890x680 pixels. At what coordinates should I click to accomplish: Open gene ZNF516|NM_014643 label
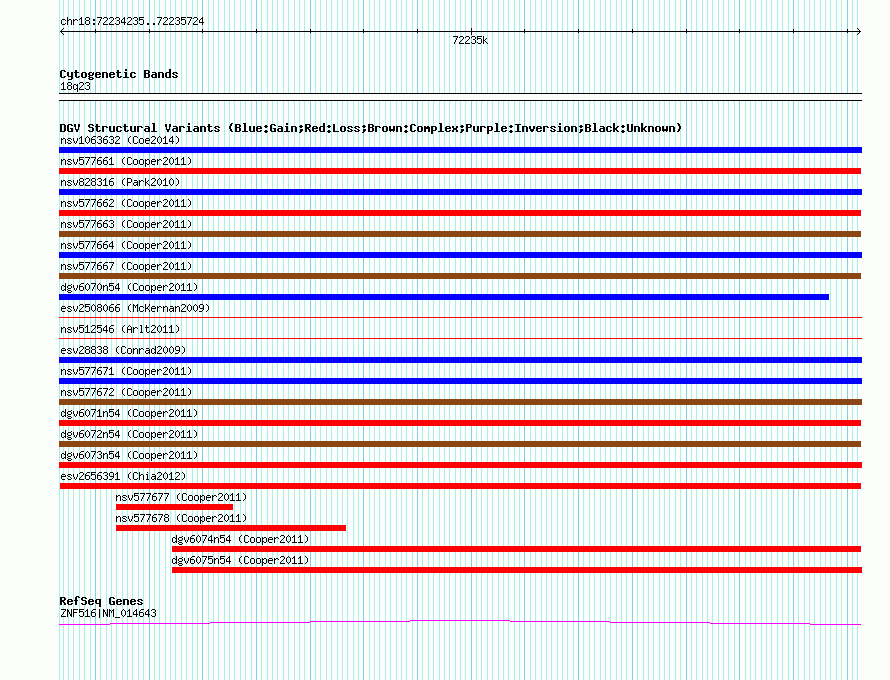pos(108,614)
